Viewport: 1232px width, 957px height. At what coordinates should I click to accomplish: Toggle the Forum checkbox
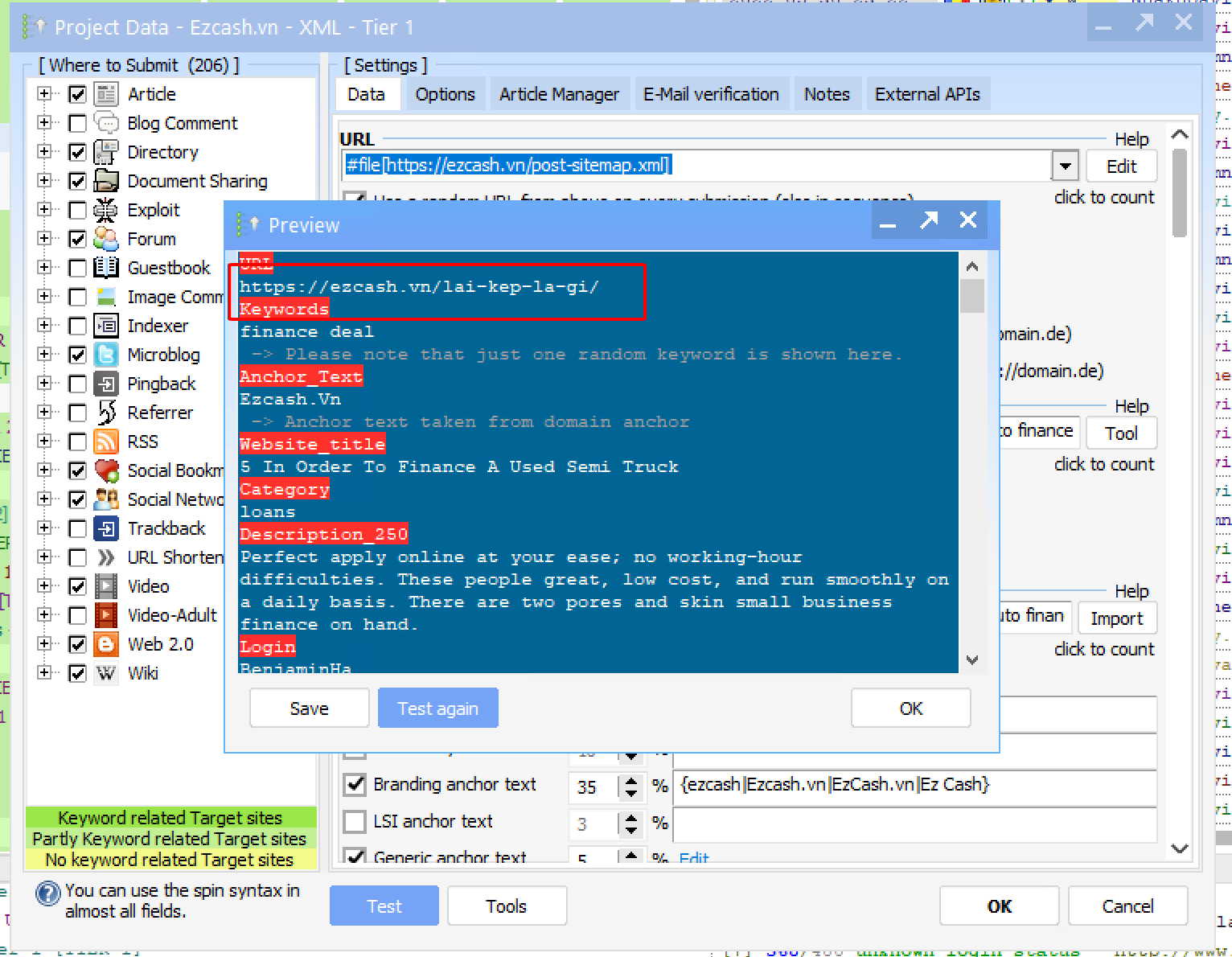pyautogui.click(x=77, y=239)
